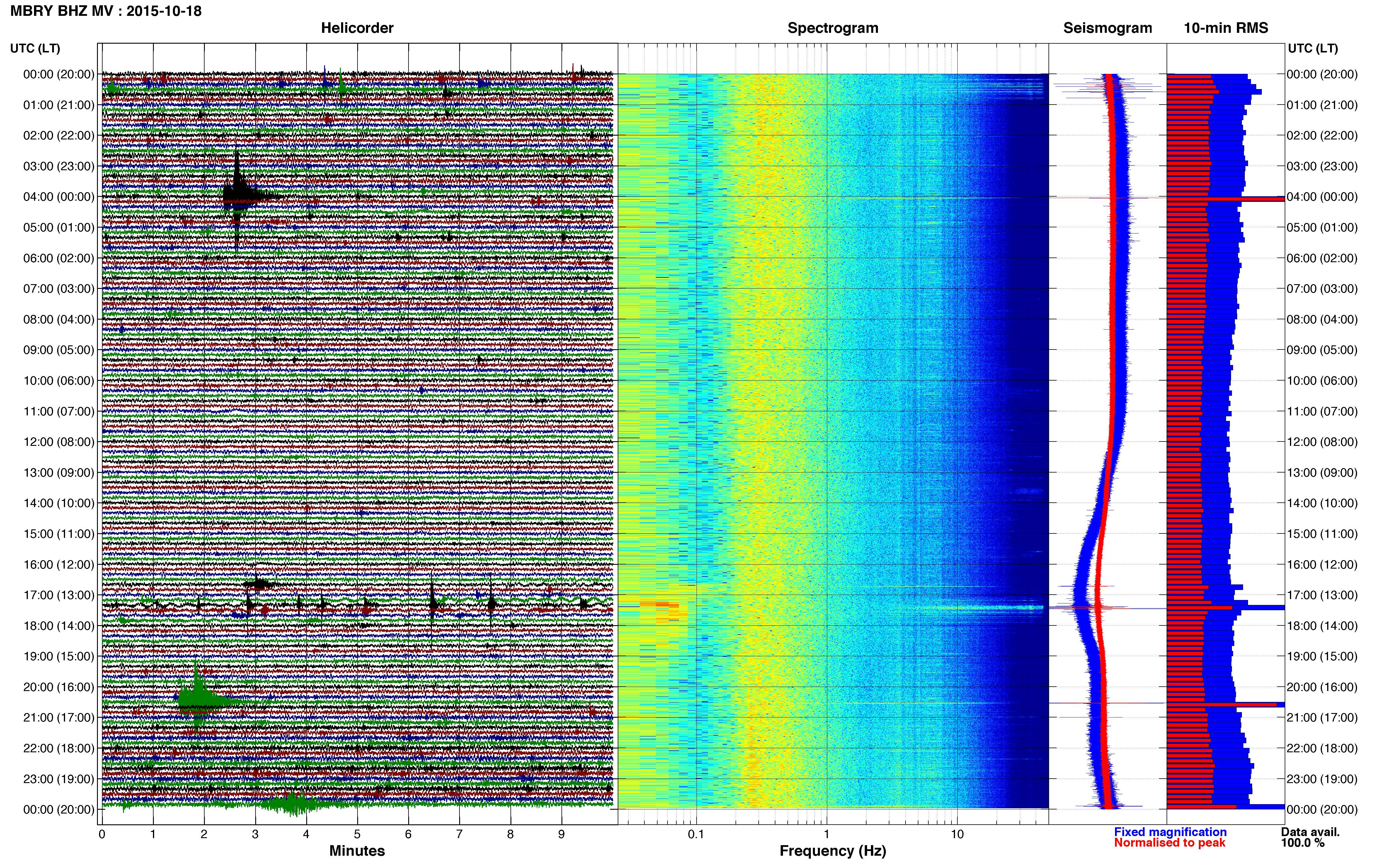This screenshot has height=868, width=1389.
Task: Click the 20:00 (16:00) label beside the Helicorder
Action: click(59, 687)
